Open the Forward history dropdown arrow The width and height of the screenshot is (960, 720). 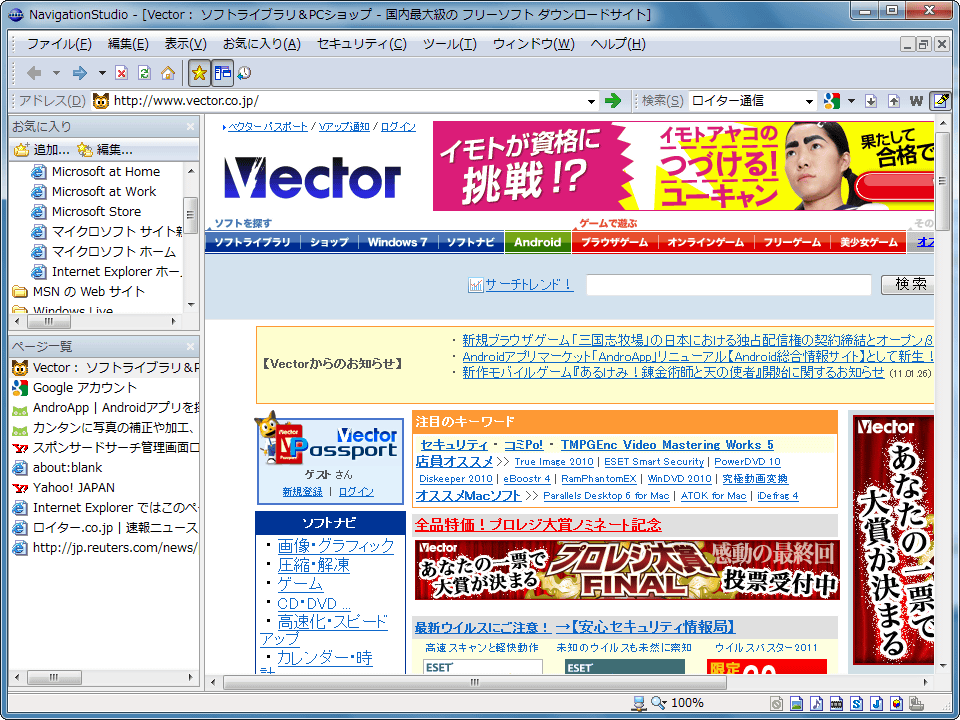tap(102, 73)
